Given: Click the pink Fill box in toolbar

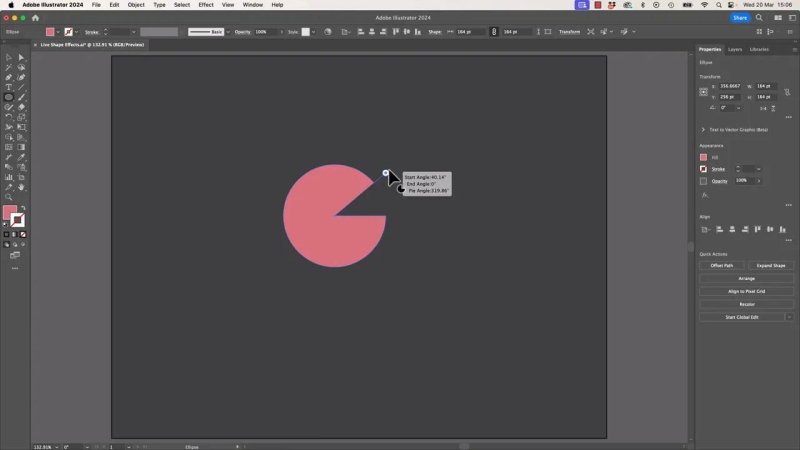Looking at the screenshot, I should coord(10,212).
